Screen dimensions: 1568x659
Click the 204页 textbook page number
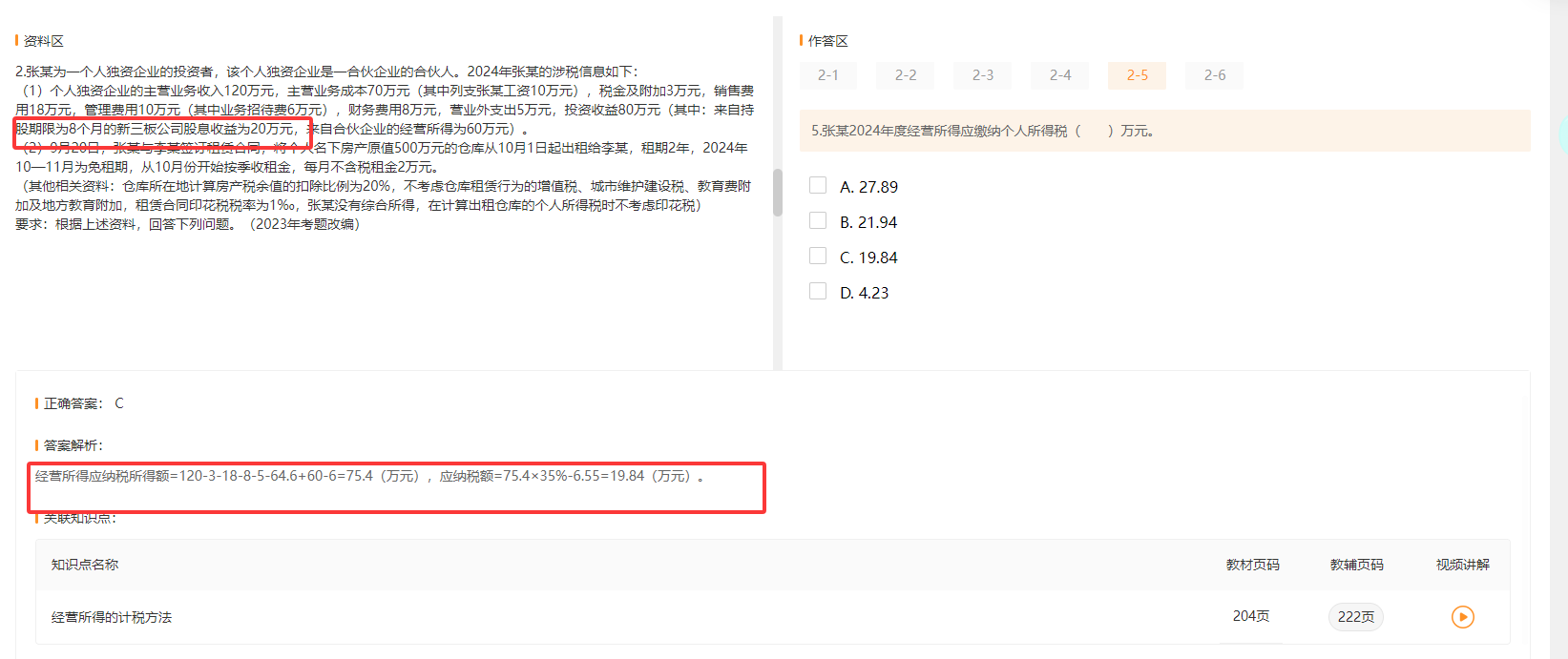click(x=1250, y=616)
